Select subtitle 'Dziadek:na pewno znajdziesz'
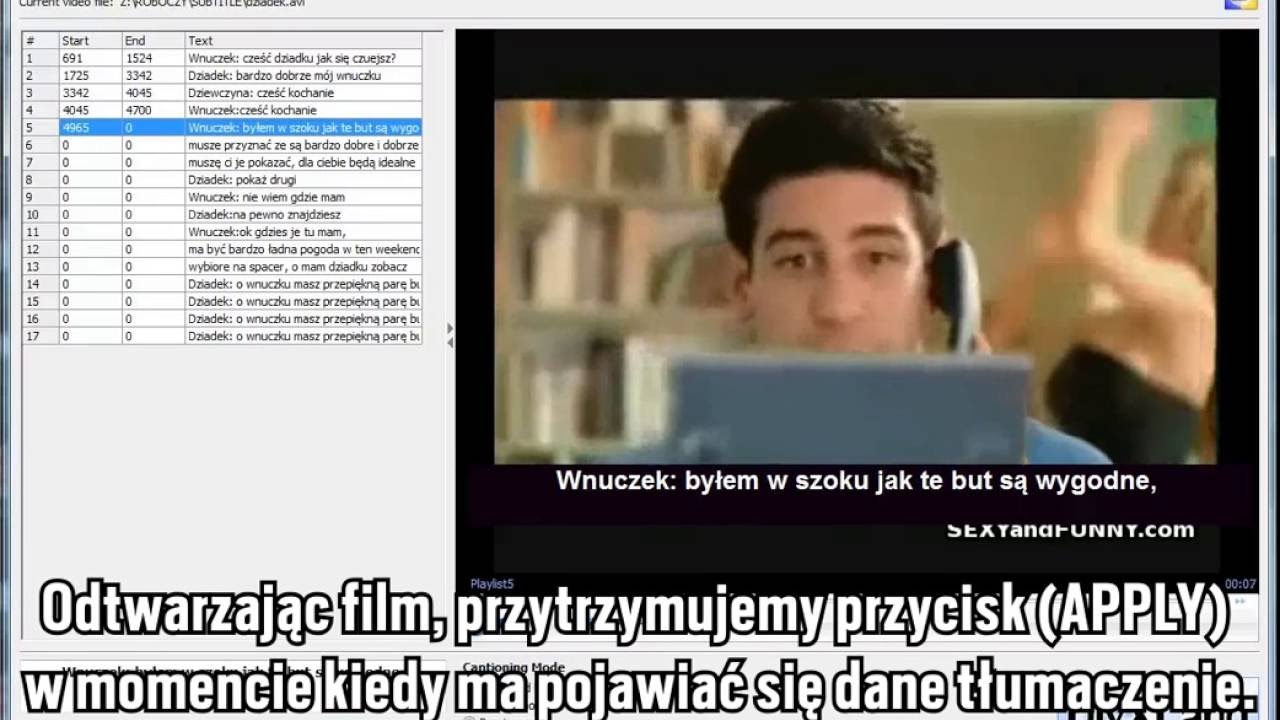Viewport: 1280px width, 720px height. [x=264, y=214]
